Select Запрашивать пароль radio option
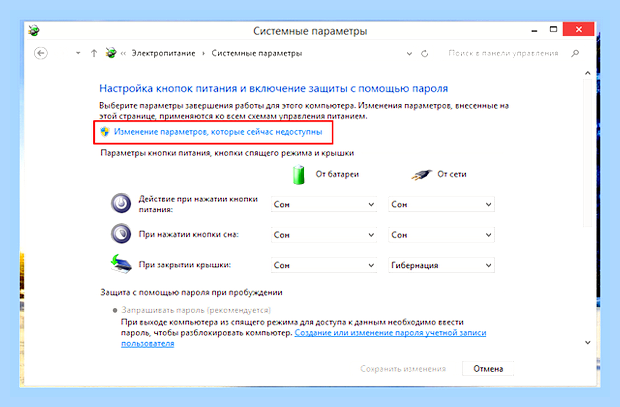 coord(115,310)
